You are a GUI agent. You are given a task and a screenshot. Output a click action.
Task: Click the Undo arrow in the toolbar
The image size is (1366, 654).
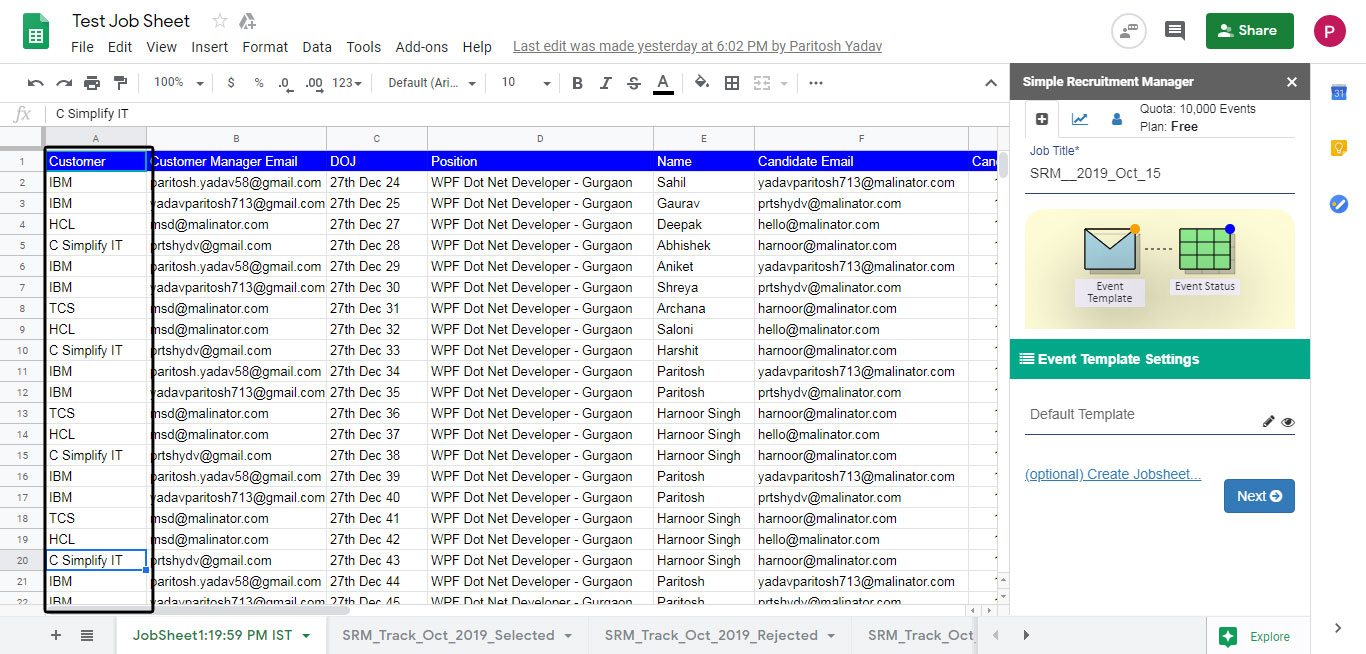[36, 83]
